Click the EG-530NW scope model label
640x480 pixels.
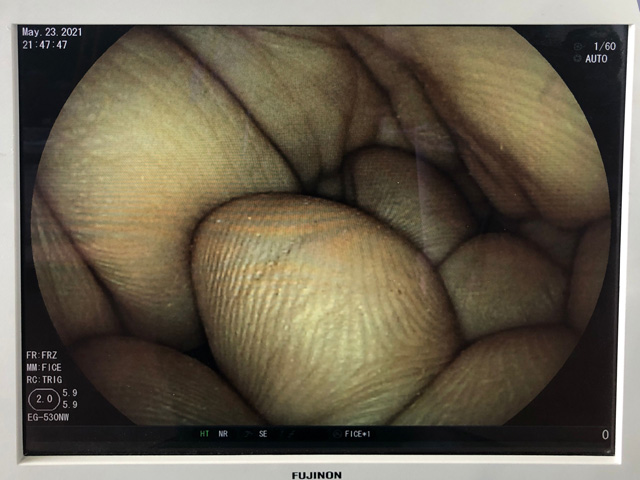pyautogui.click(x=48, y=417)
